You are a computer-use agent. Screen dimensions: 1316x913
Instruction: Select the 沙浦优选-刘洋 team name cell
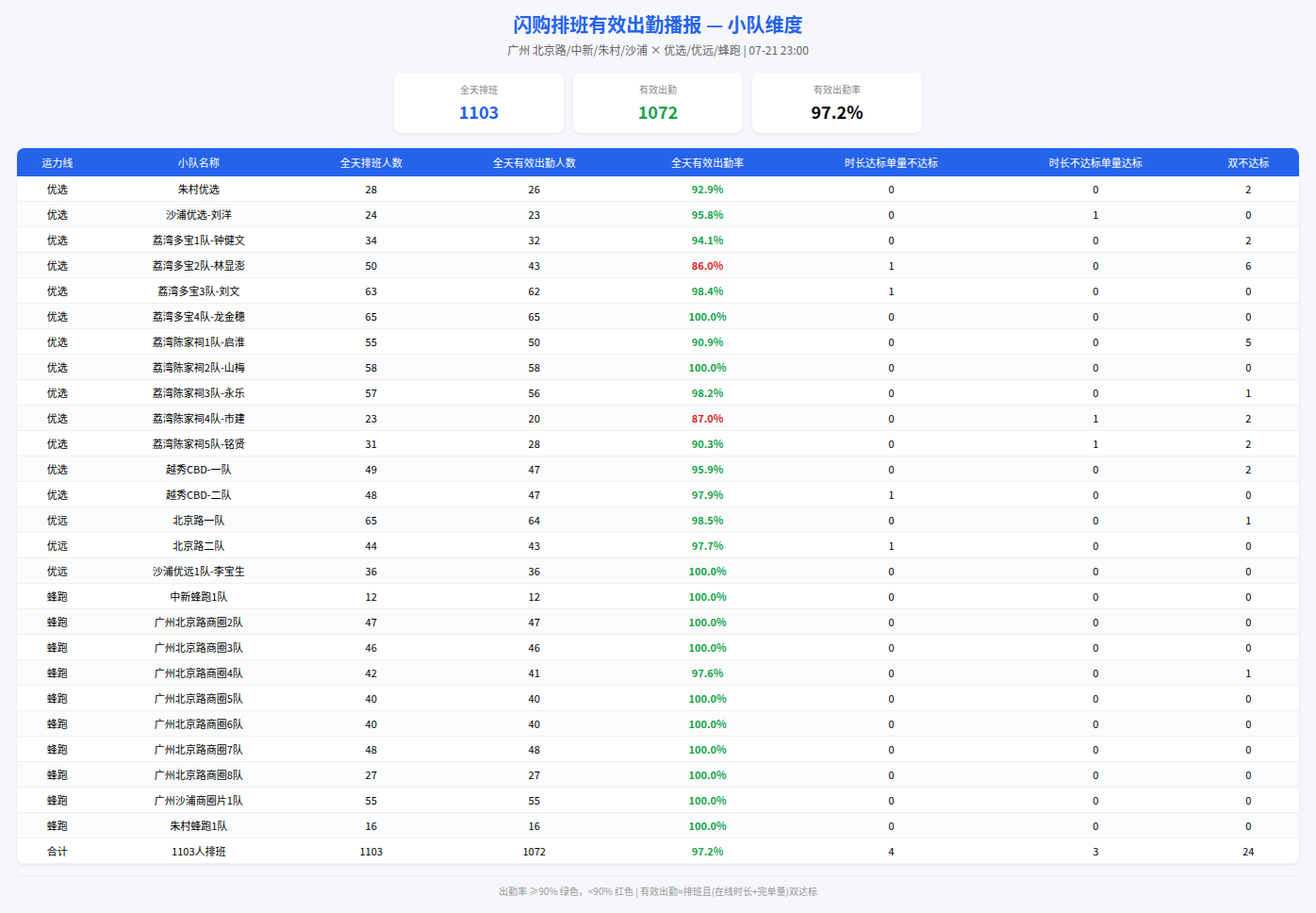point(199,215)
